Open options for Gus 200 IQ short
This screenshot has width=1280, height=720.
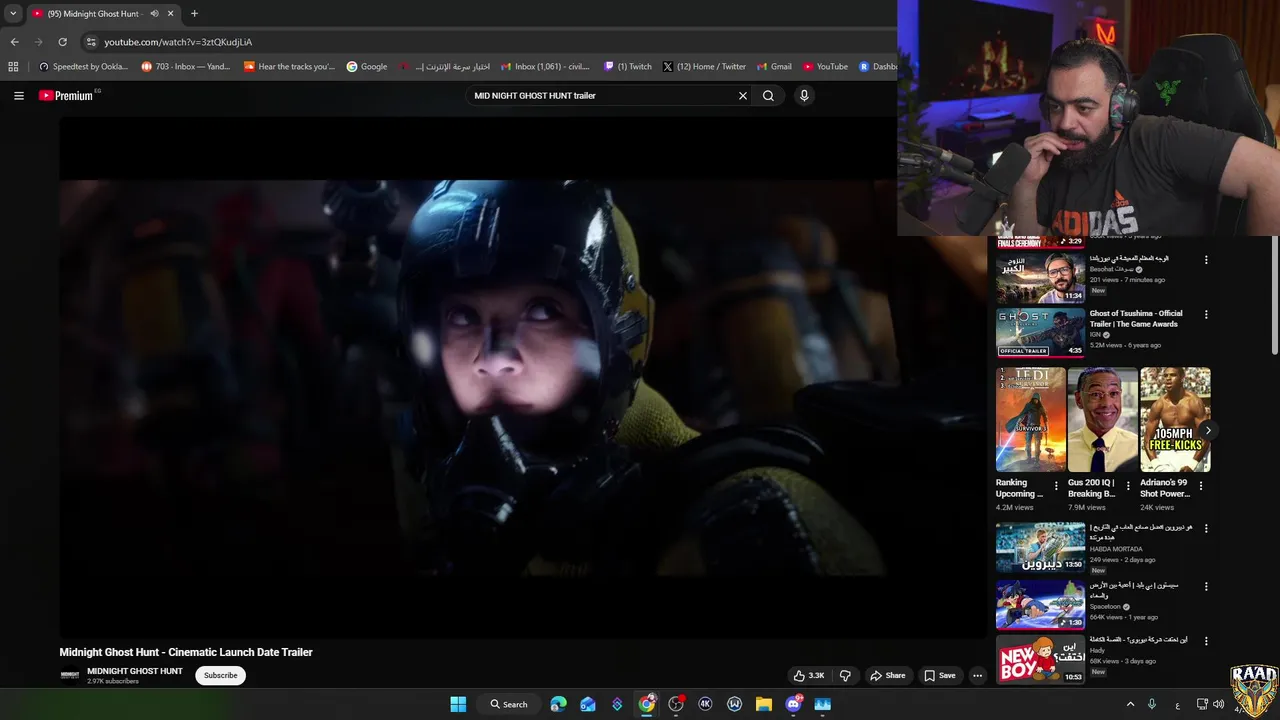click(1129, 486)
